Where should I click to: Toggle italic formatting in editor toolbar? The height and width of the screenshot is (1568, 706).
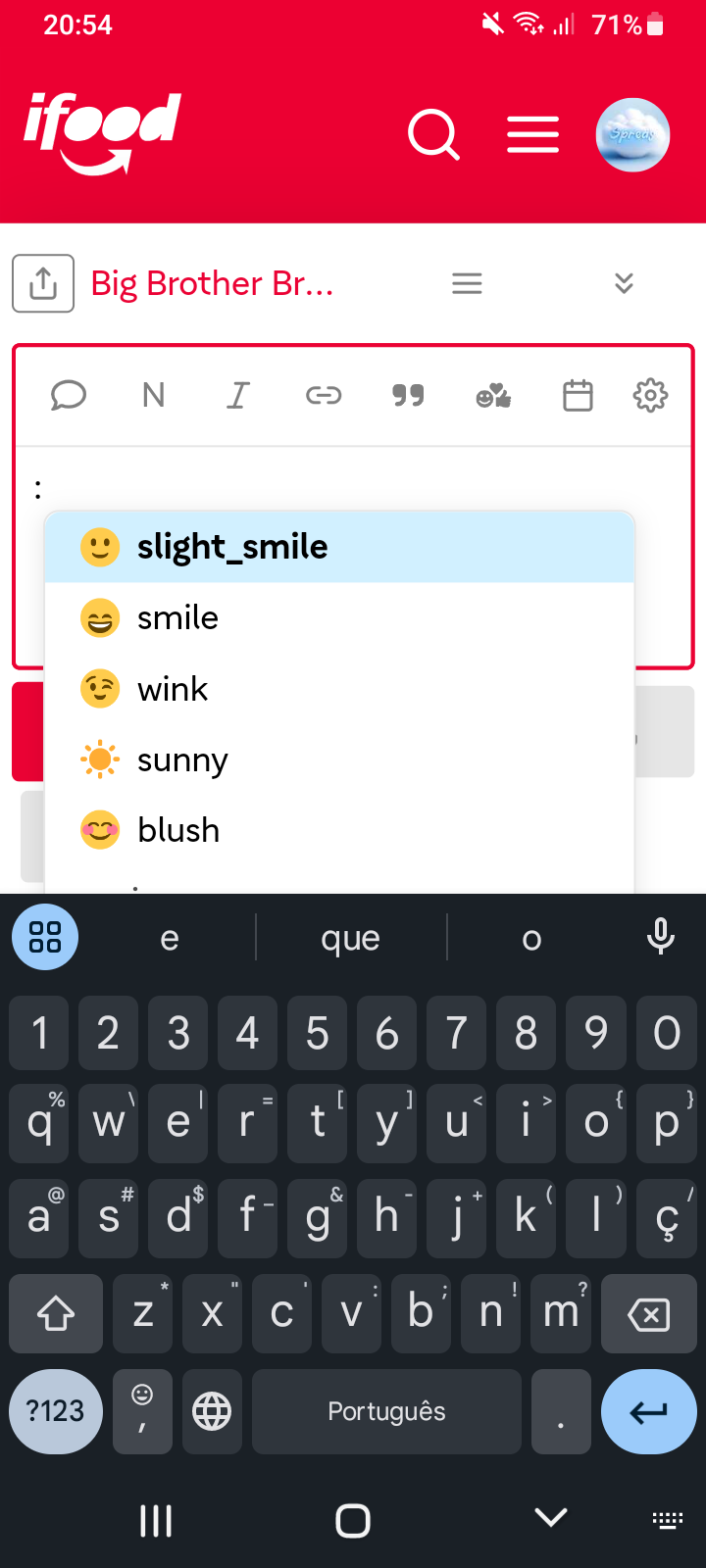coord(238,395)
